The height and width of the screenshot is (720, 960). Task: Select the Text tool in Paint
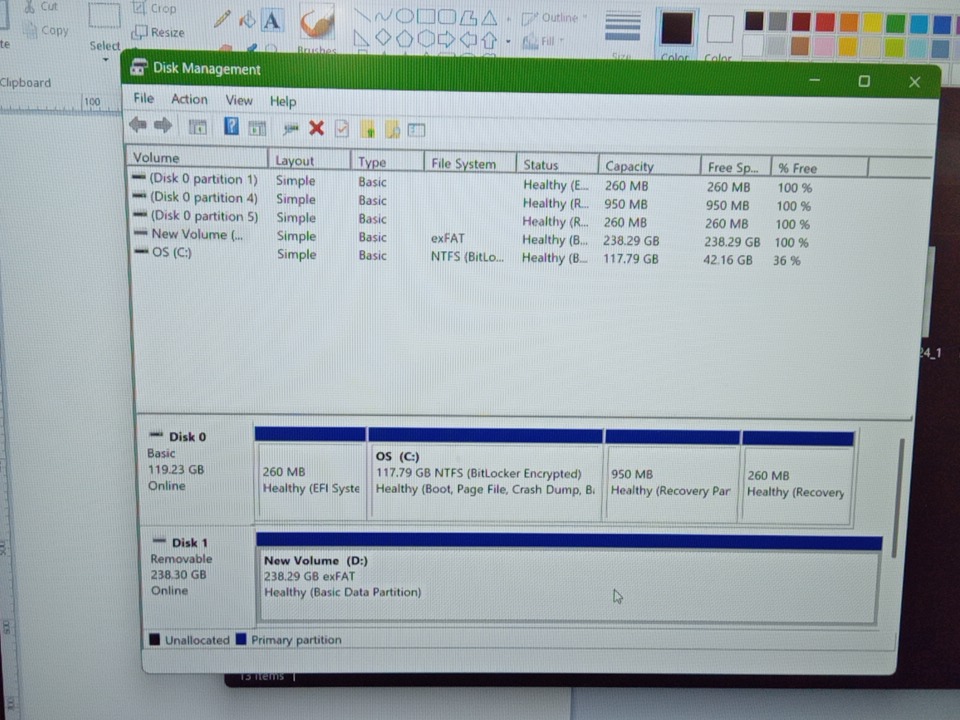click(272, 20)
